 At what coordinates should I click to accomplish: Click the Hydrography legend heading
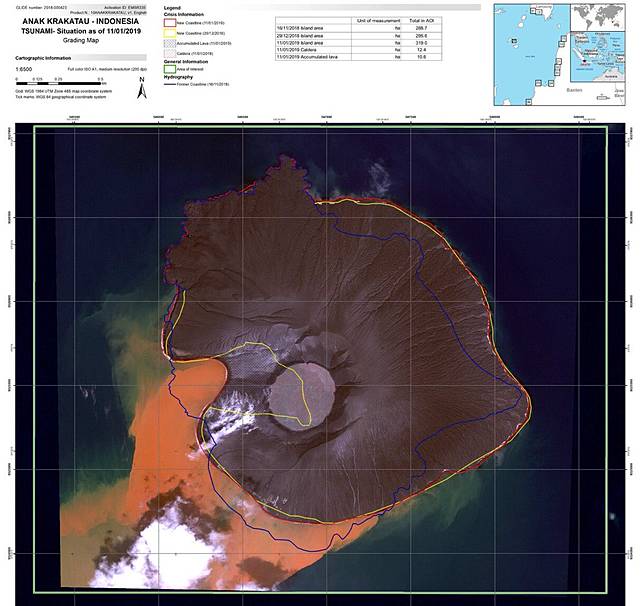(x=178, y=77)
